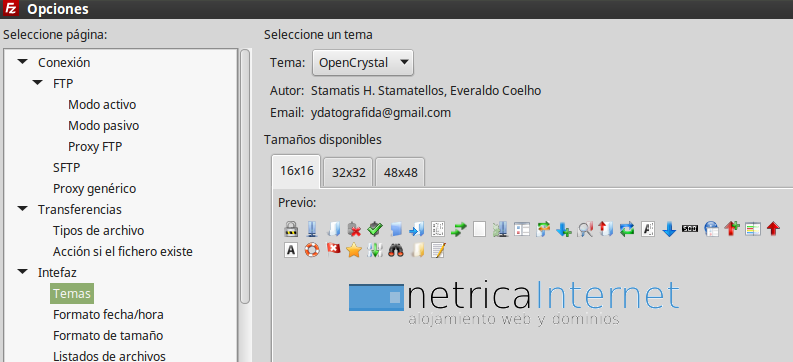Click the plain red upload arrow icon
Image resolution: width=793 pixels, height=362 pixels.
[773, 229]
